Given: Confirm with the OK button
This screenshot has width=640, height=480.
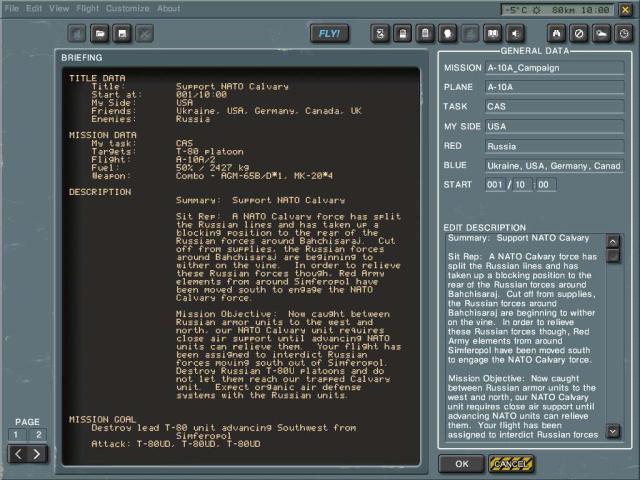Looking at the screenshot, I should point(461,464).
